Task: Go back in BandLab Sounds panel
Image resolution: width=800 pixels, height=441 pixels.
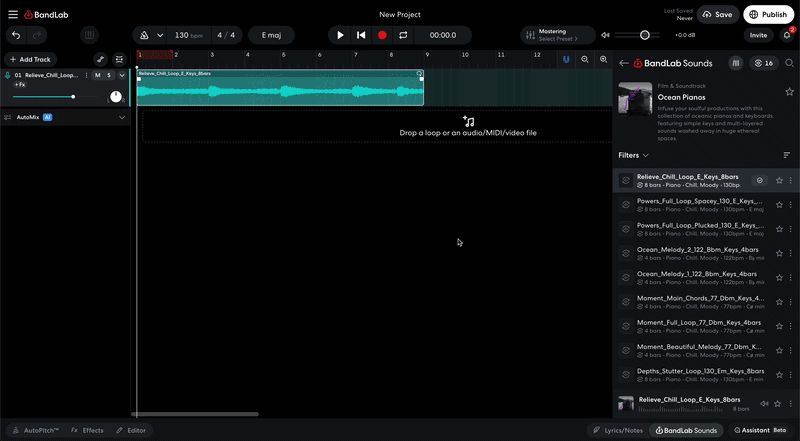Action: coord(623,63)
